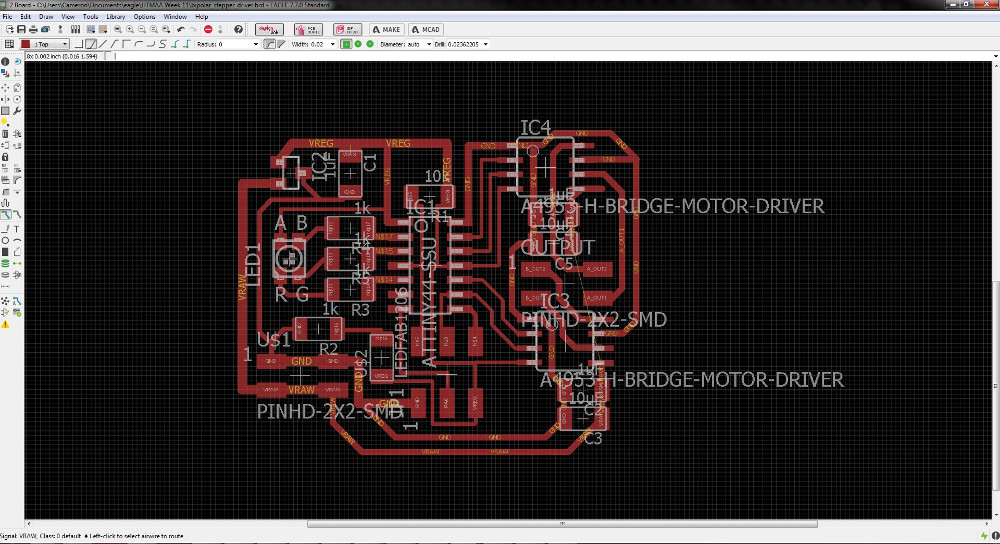This screenshot has height=544, width=1000.
Task: Open the Width dropdown
Action: click(x=332, y=45)
